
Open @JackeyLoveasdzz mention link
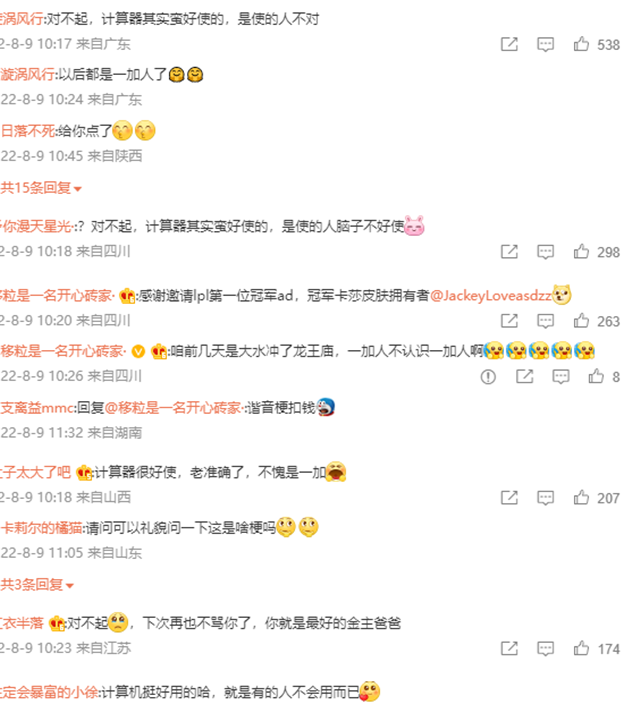490,296
